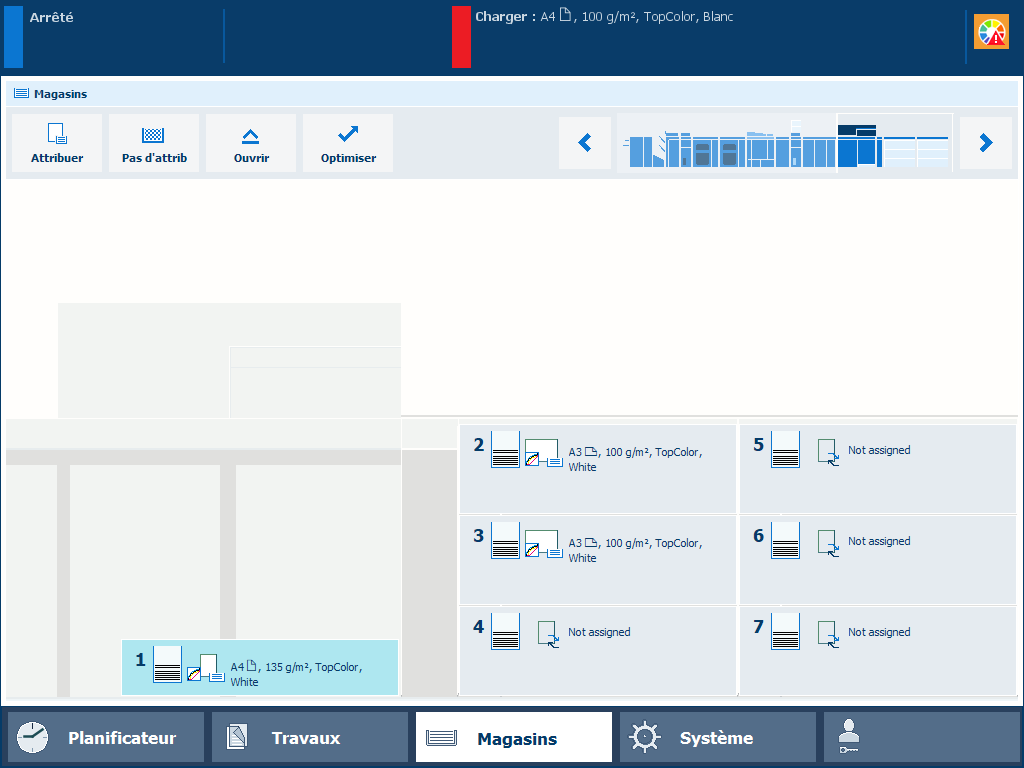The height and width of the screenshot is (768, 1024).
Task: Switch to the Travaux tab
Action: [x=309, y=738]
